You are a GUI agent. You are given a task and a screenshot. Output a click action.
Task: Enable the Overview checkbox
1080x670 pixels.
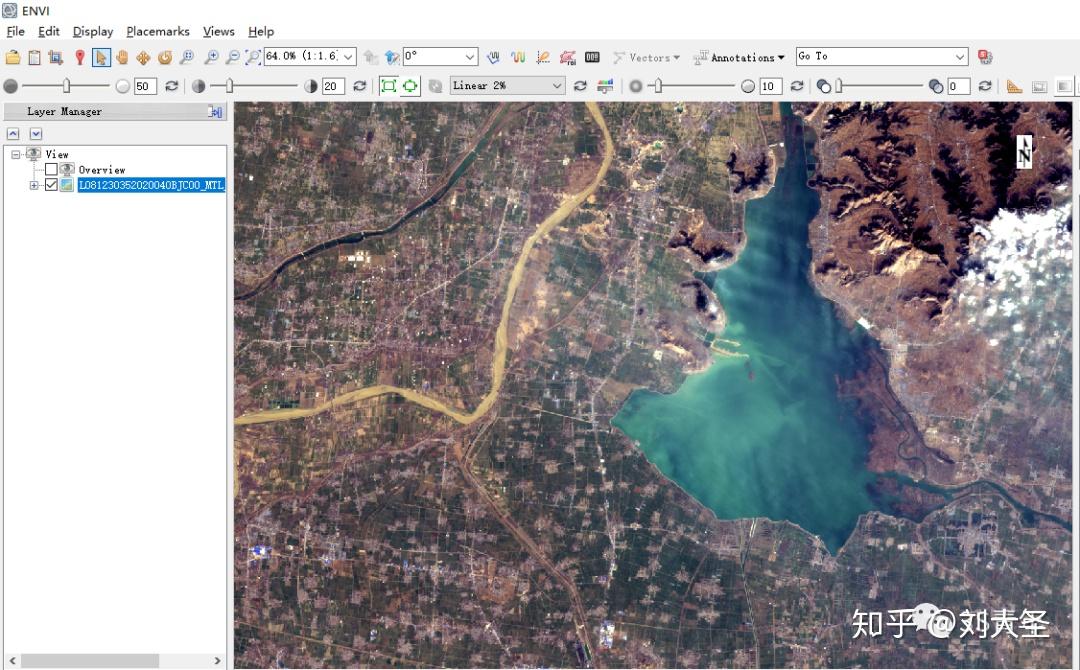pos(51,170)
